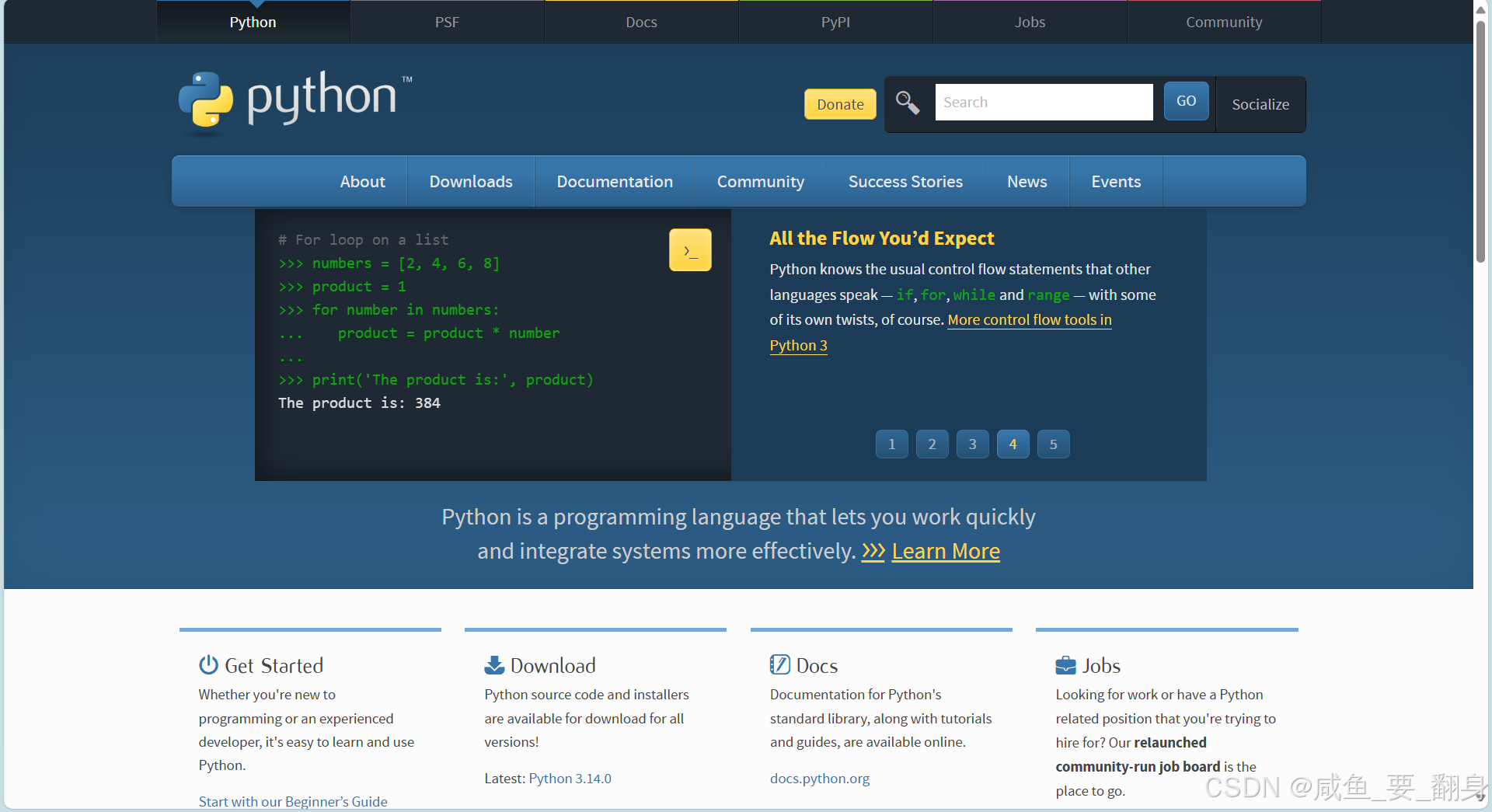
Task: Click the output 'The product is: 384'
Action: (359, 403)
